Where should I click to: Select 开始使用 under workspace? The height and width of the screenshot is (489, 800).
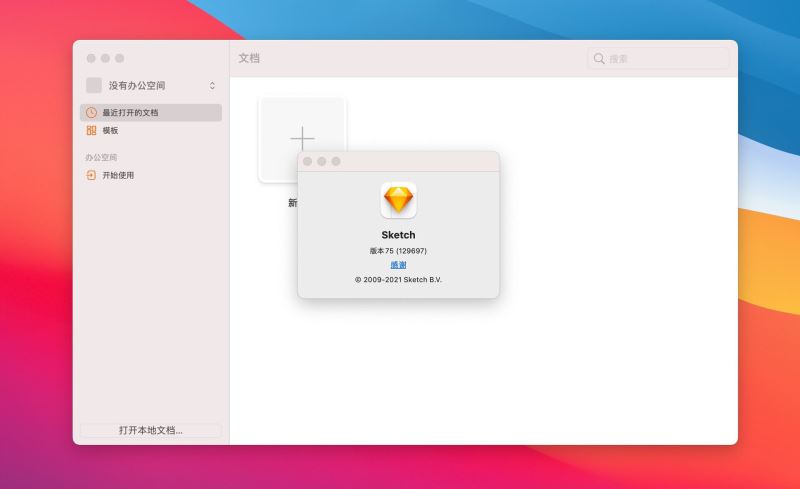(151, 175)
